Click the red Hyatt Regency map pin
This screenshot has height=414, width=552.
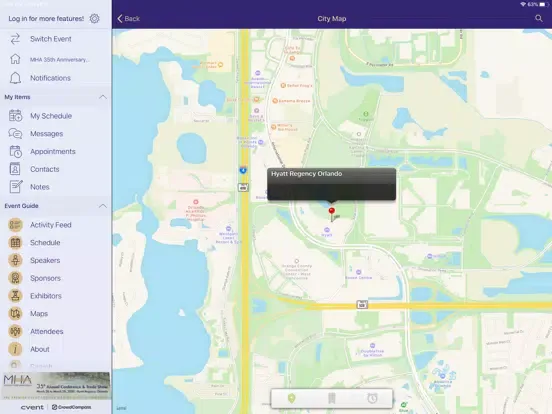[x=332, y=213]
